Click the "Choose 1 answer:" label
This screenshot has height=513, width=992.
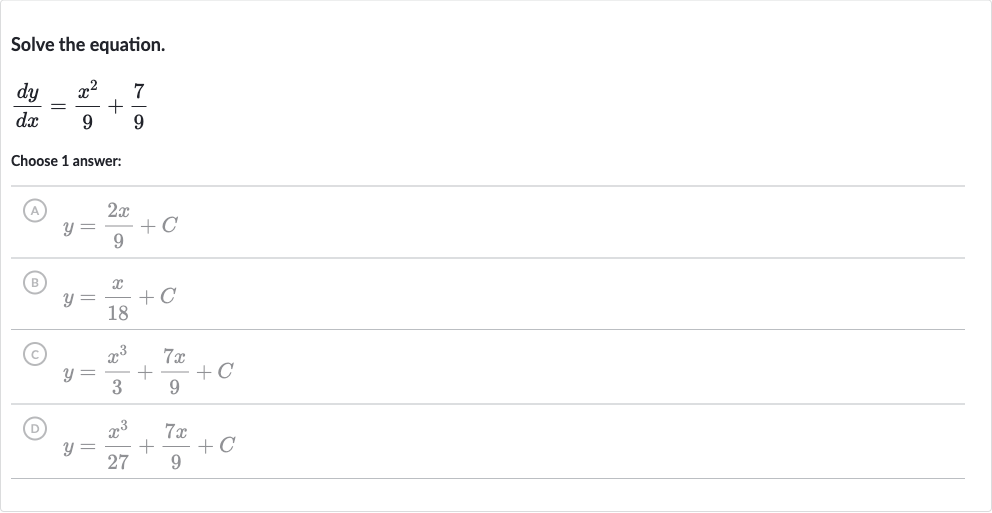[66, 161]
